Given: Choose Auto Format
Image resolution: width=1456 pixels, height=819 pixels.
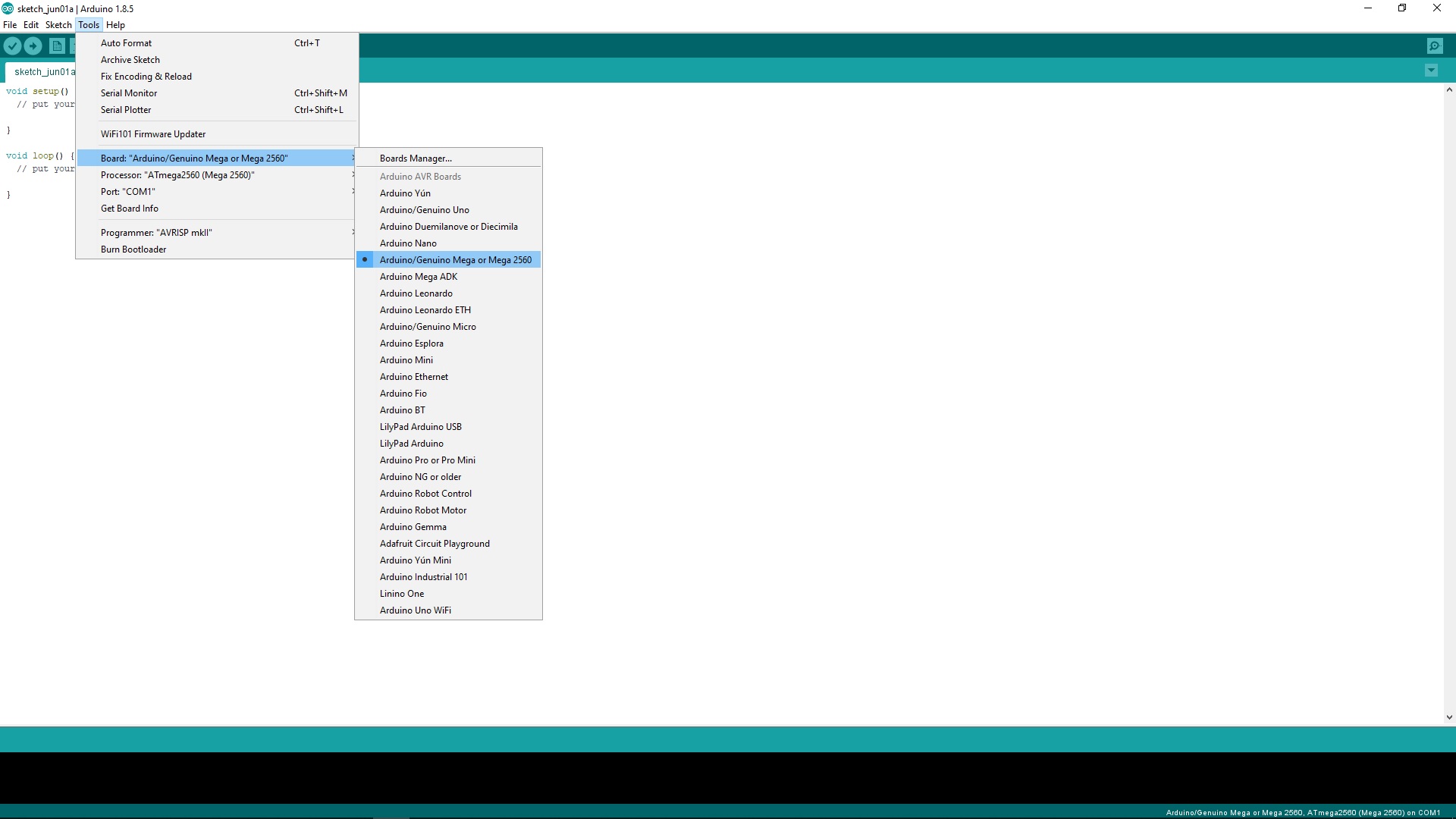Looking at the screenshot, I should coord(217,43).
